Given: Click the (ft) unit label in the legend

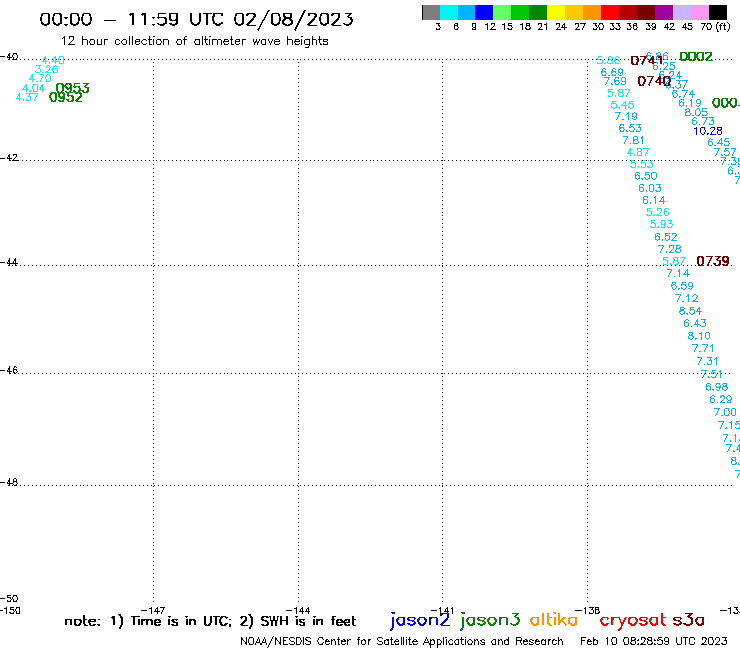Looking at the screenshot, I should click(x=723, y=27).
